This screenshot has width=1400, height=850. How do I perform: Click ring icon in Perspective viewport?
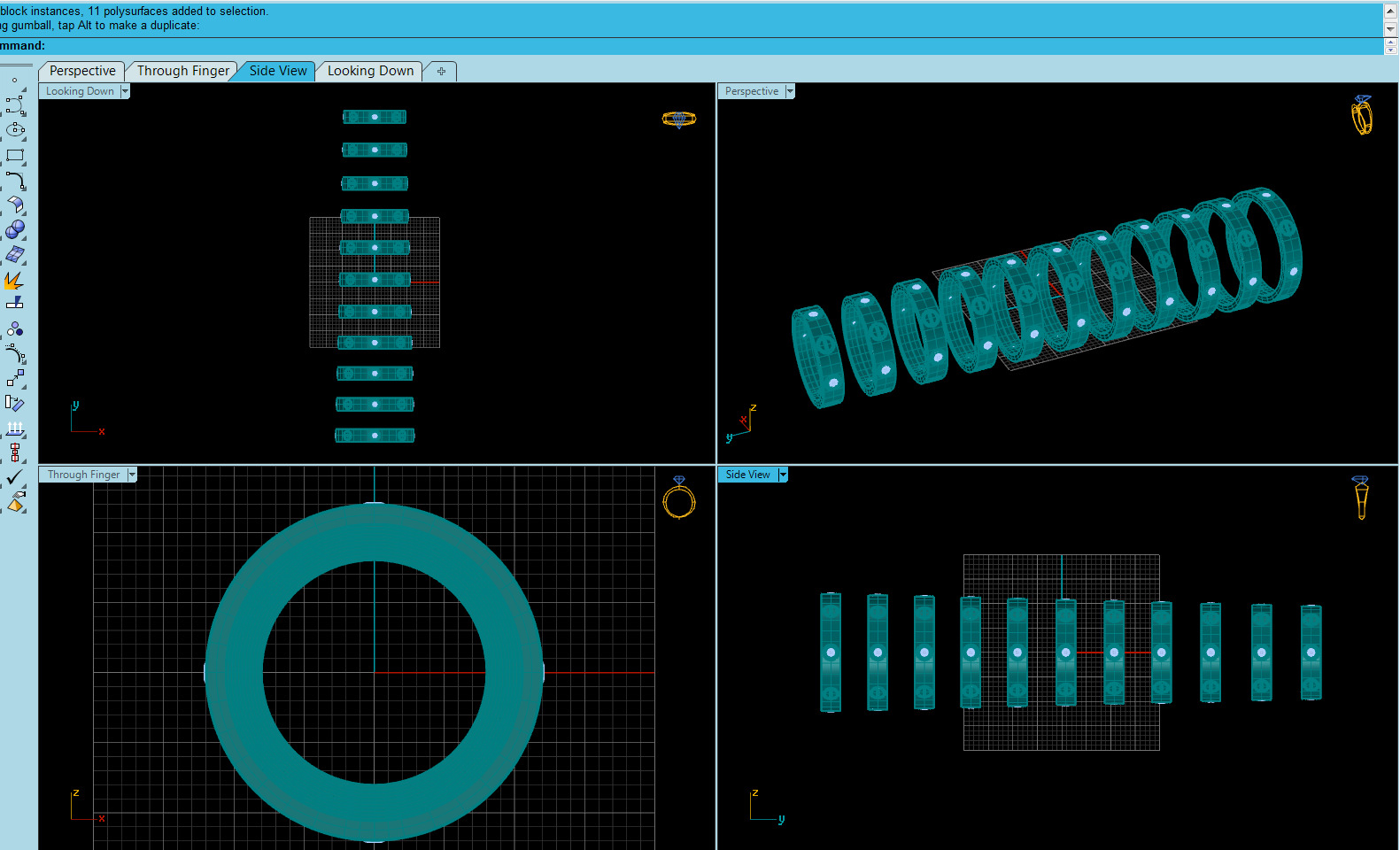[1362, 115]
